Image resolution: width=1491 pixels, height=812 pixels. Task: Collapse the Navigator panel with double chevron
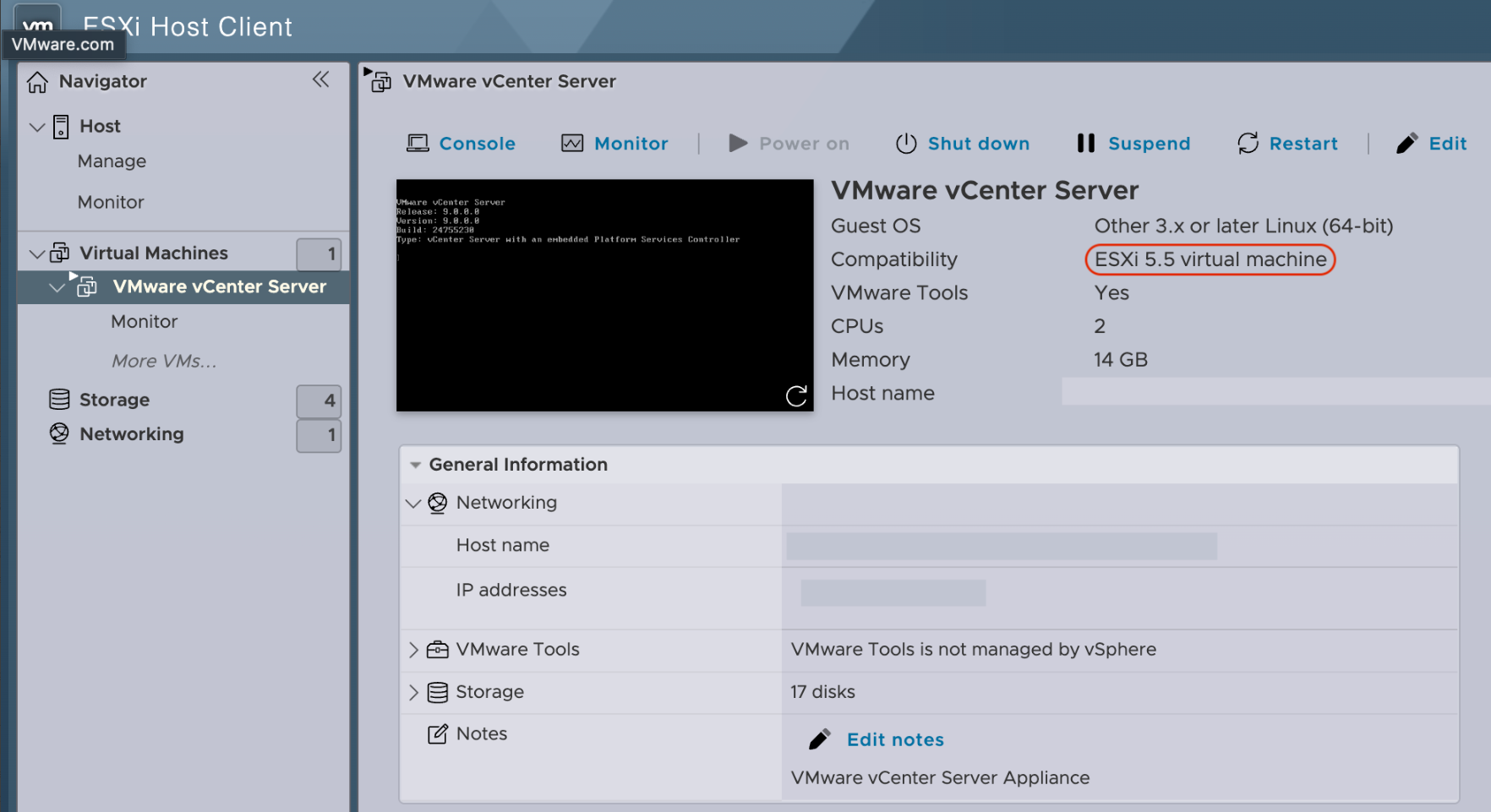(320, 79)
